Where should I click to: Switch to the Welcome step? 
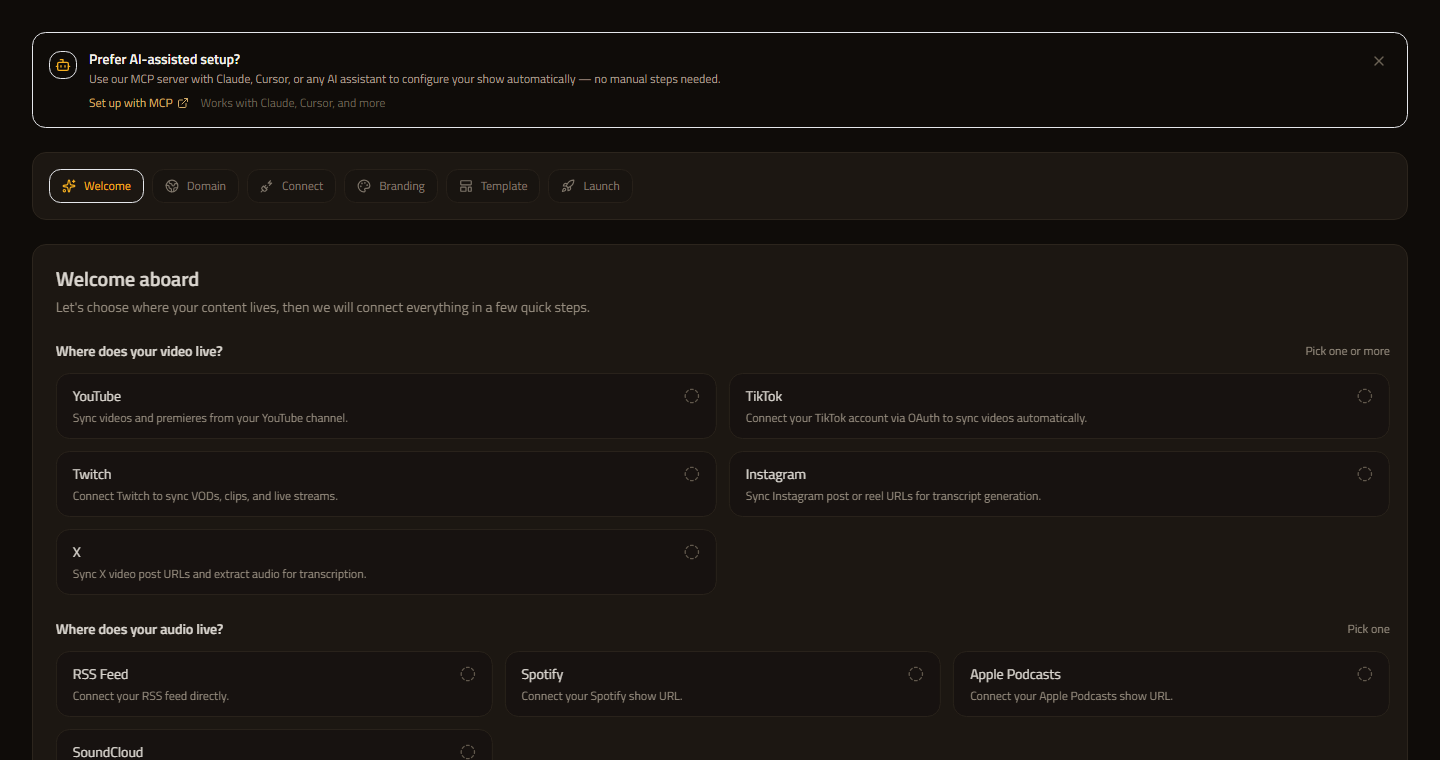tap(97, 186)
